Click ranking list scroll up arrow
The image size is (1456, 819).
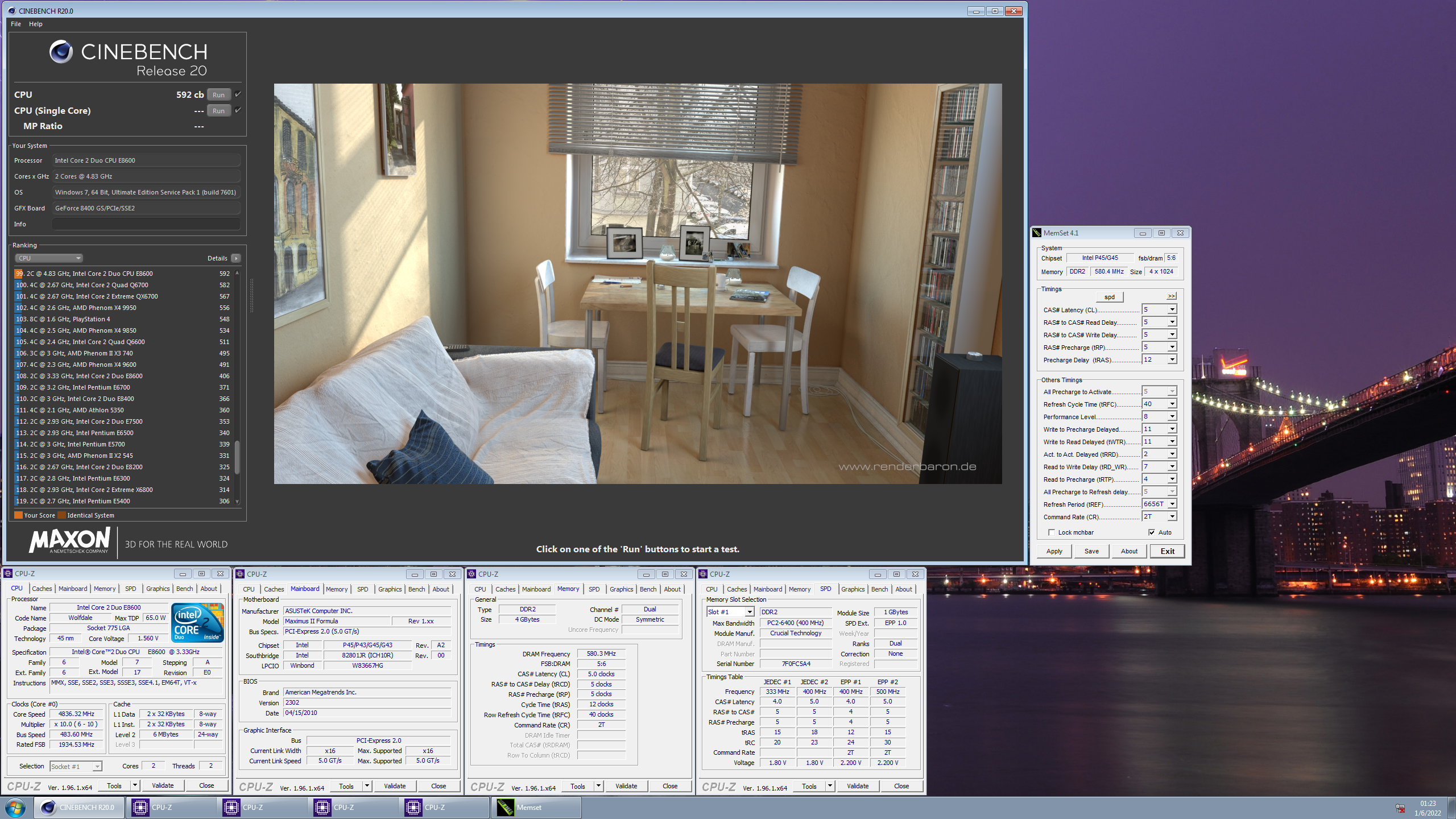pos(237,274)
